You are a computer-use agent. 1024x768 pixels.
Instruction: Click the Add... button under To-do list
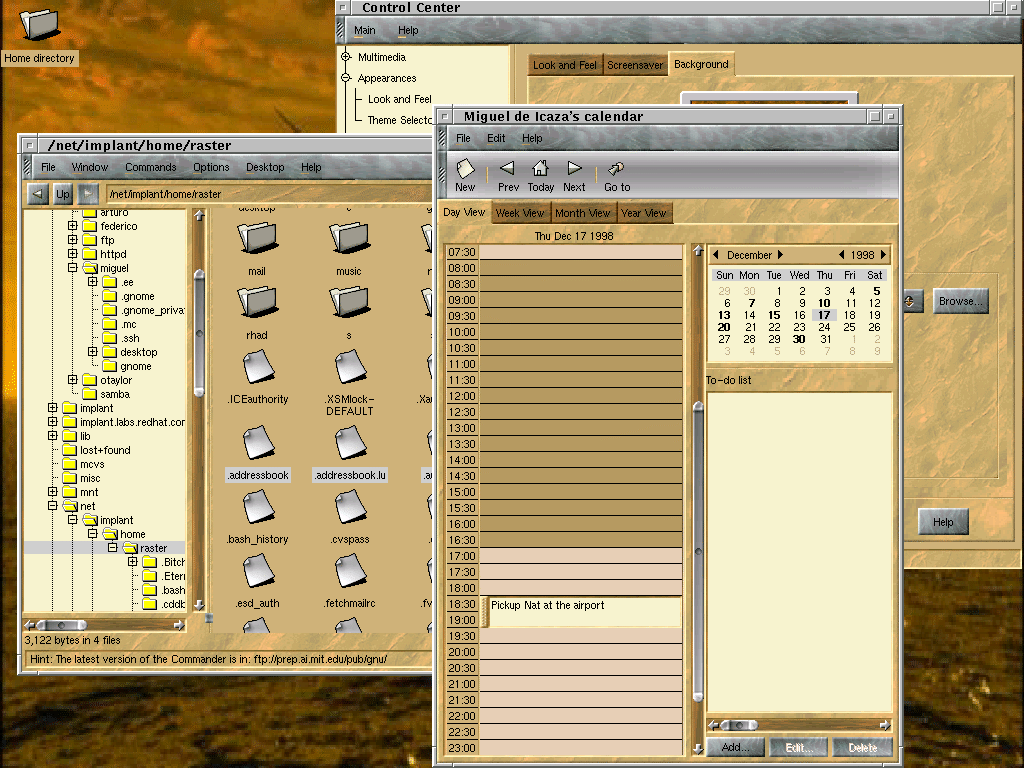[735, 747]
